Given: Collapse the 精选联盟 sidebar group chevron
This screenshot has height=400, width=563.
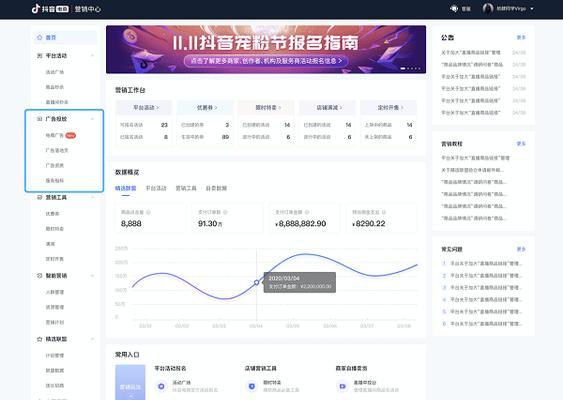Looking at the screenshot, I should pos(92,339).
